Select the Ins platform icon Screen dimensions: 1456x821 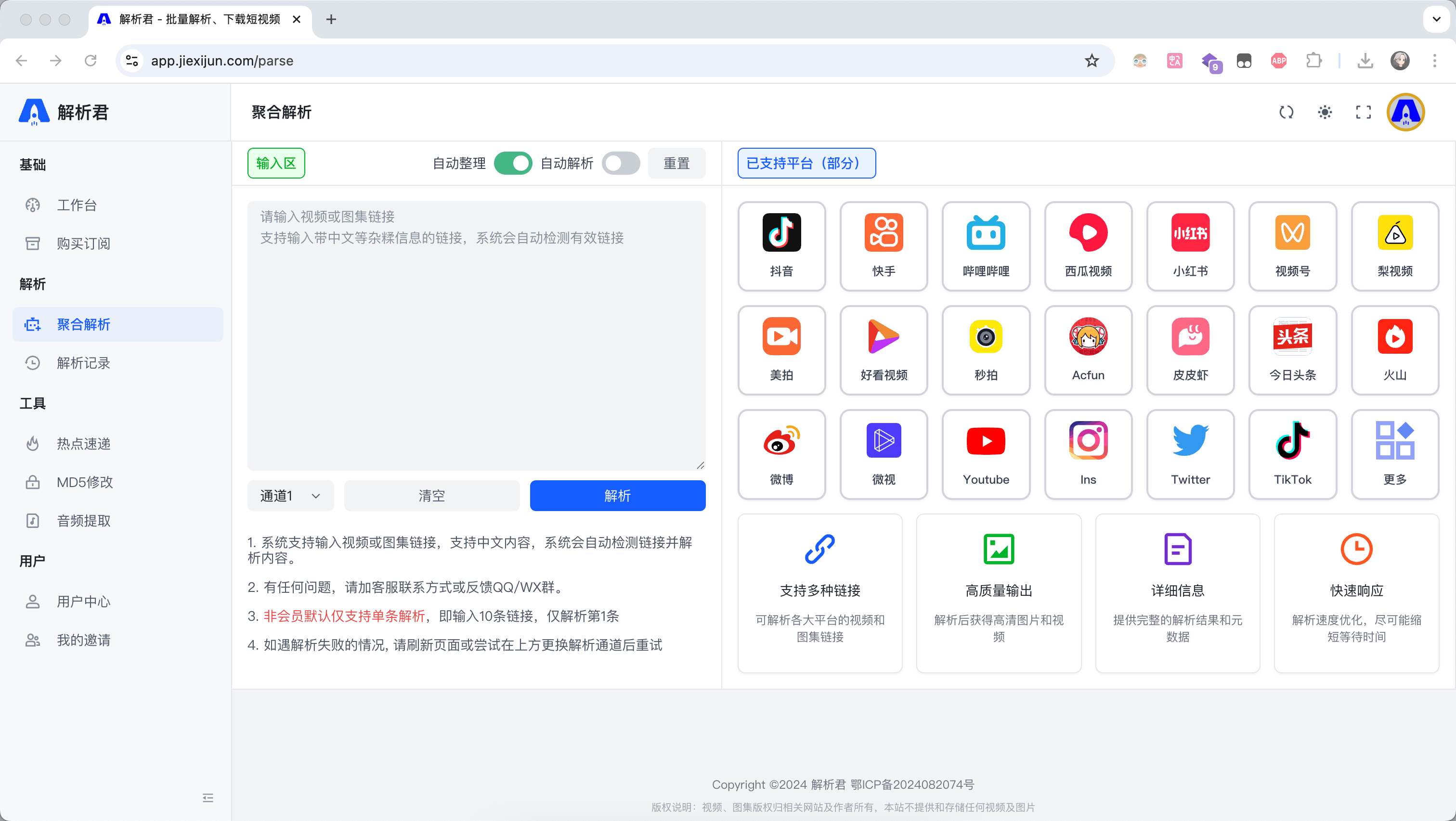[x=1088, y=441]
